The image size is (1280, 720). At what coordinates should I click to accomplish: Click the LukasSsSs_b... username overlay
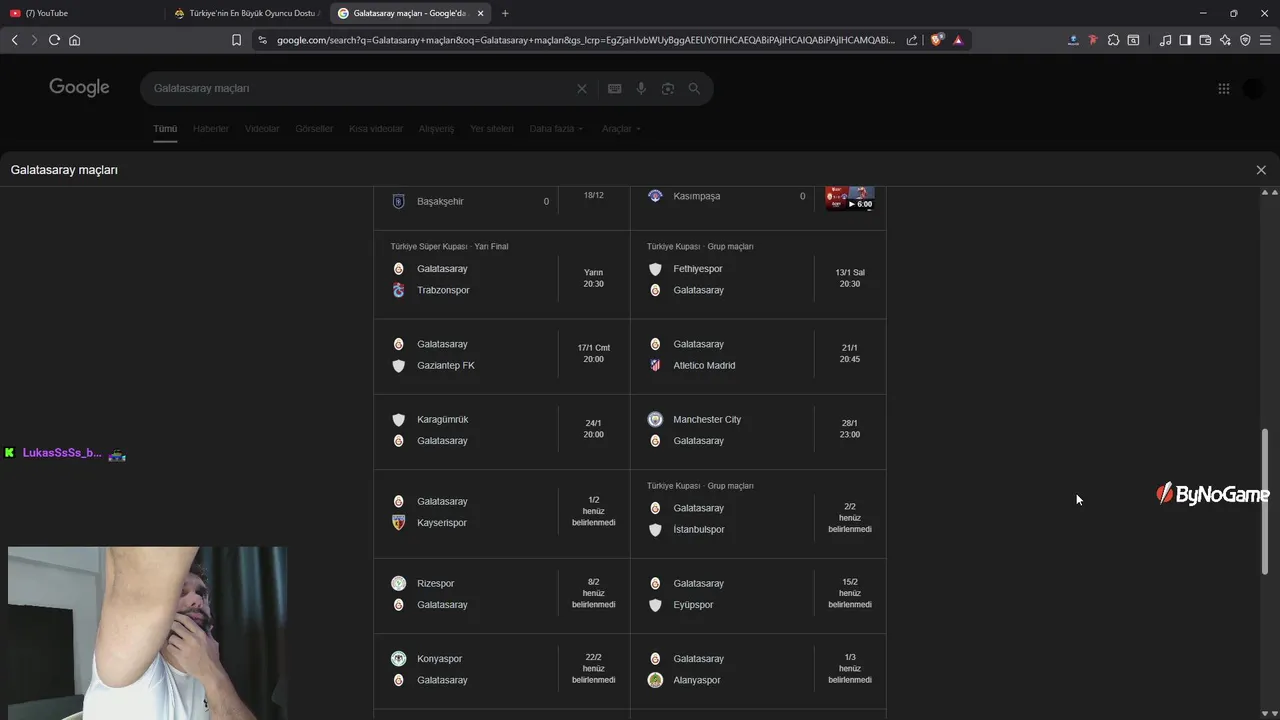(x=62, y=453)
